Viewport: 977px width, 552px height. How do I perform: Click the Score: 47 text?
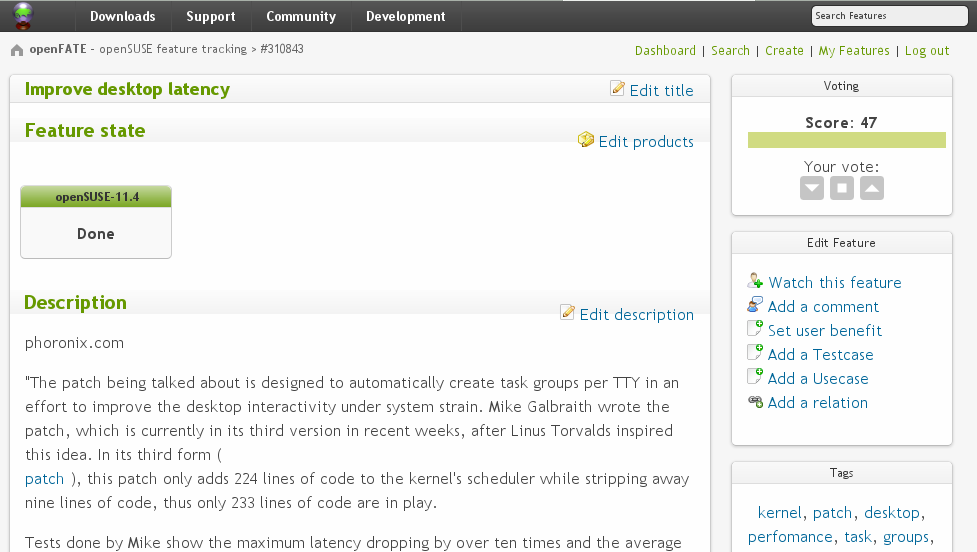point(841,123)
